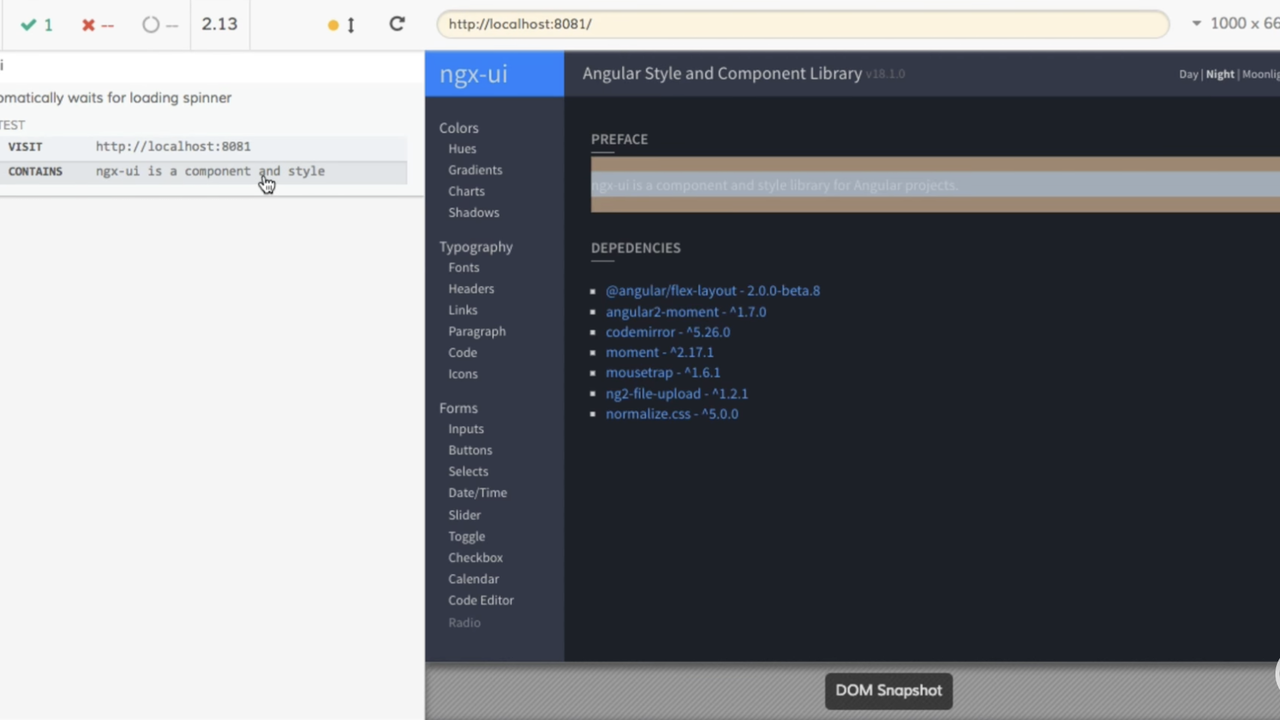Click the DOM Snapshot button
The height and width of the screenshot is (720, 1280).
(888, 690)
